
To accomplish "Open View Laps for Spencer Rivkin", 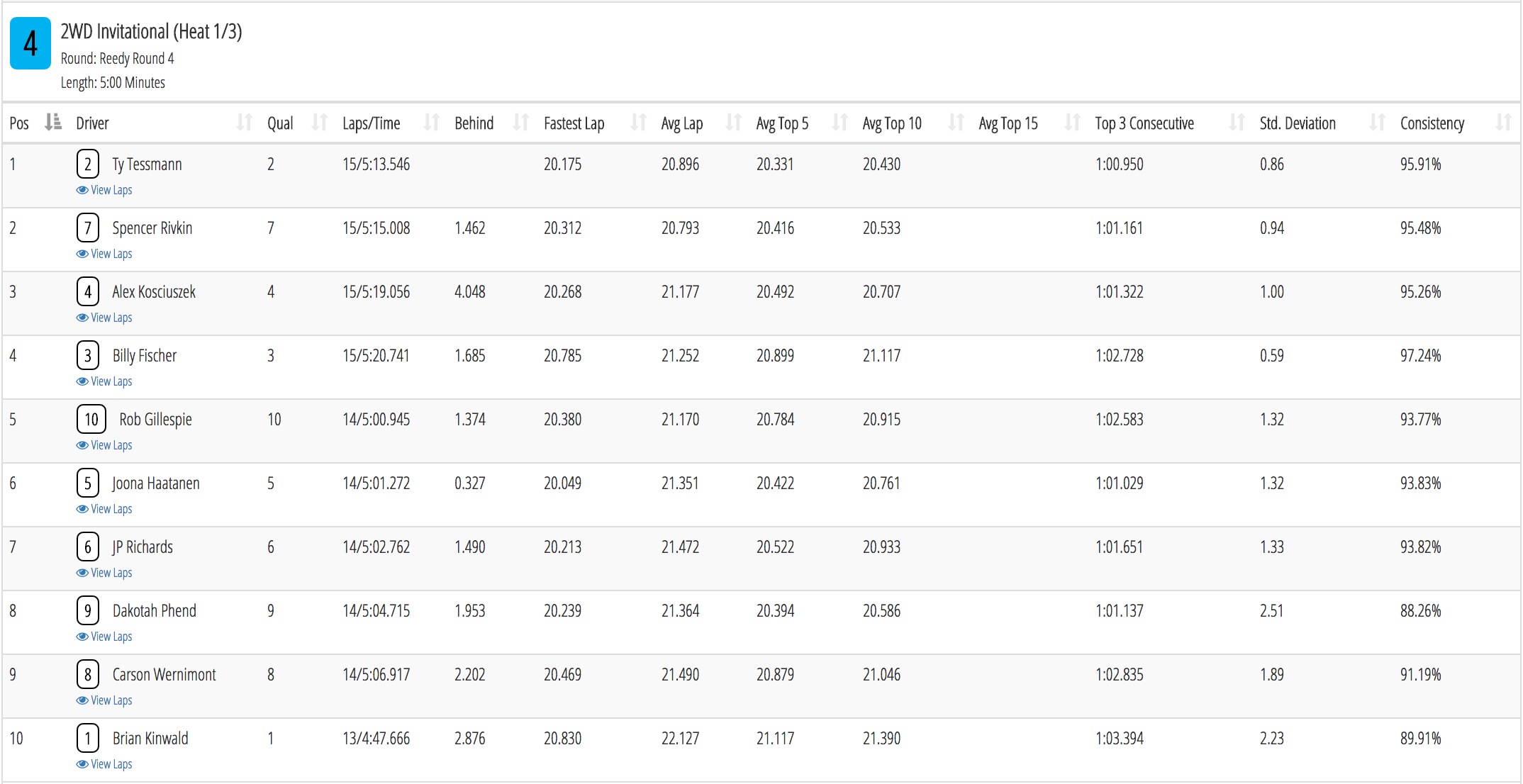I will pyautogui.click(x=104, y=254).
